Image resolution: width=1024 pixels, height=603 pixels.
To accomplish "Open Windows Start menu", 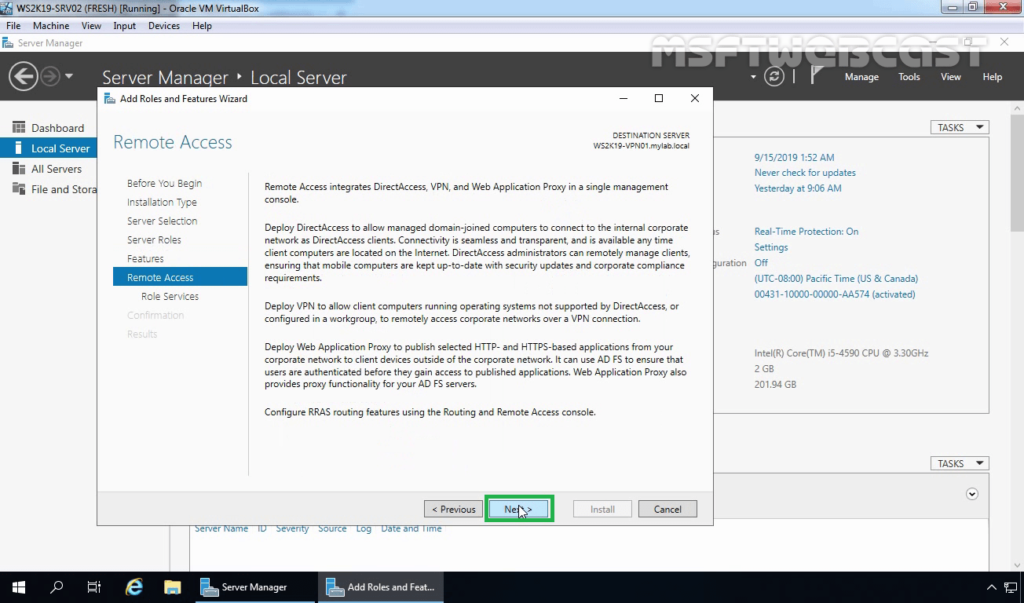I will pos(18,587).
